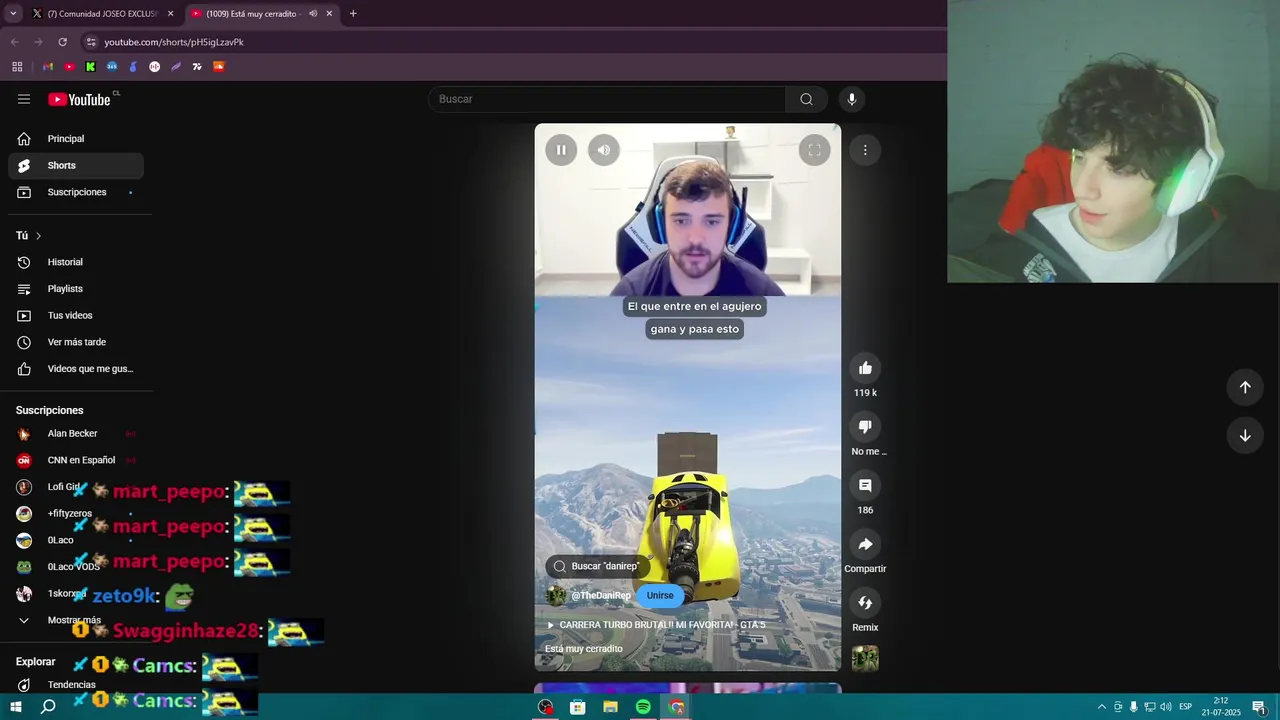The width and height of the screenshot is (1280, 720).
Task: Switch ESP keyboard language indicator
Action: (1185, 707)
